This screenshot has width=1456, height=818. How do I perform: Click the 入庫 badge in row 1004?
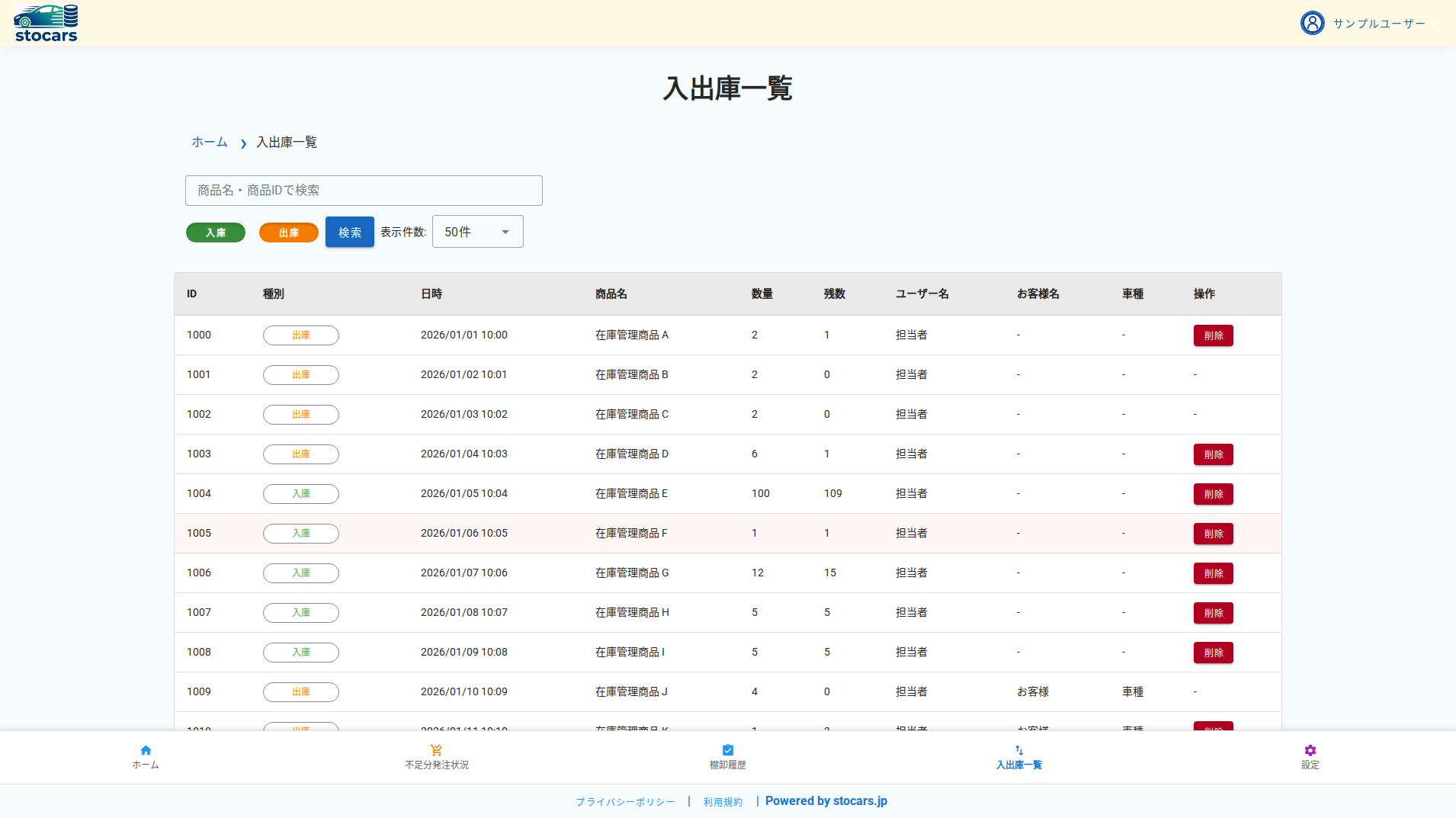point(301,494)
